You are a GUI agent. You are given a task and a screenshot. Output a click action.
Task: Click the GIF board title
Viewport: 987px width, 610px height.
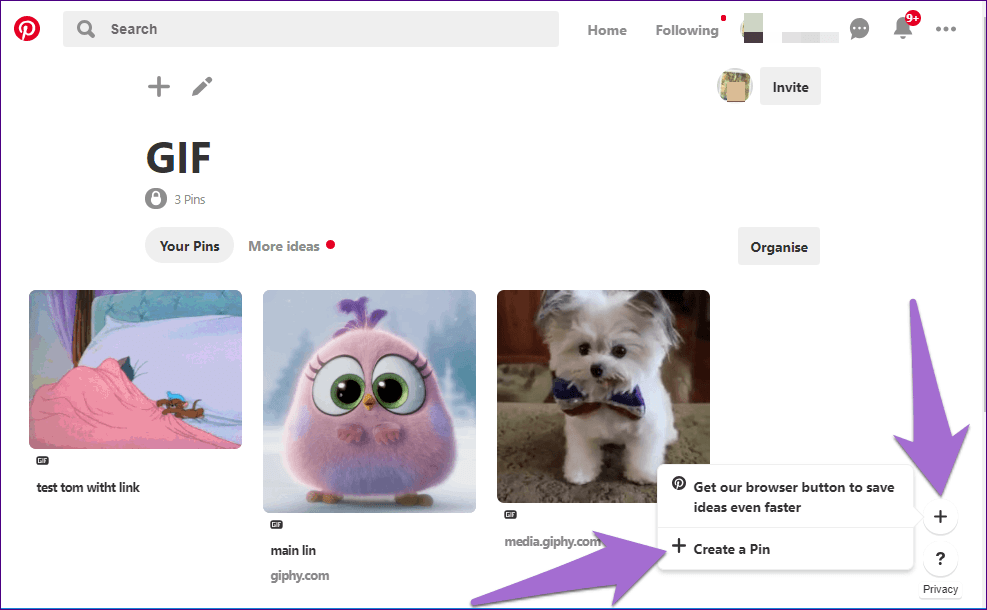(x=178, y=157)
